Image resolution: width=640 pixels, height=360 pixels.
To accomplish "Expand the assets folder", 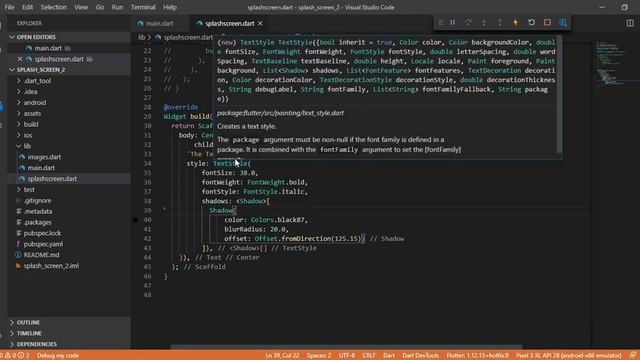I will click(69, 113).
